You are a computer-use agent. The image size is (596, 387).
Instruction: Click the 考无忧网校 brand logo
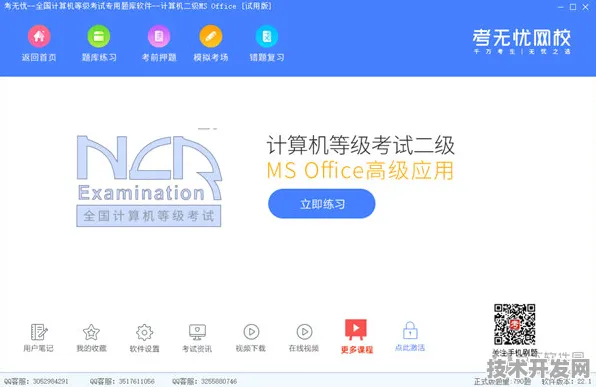pos(522,41)
